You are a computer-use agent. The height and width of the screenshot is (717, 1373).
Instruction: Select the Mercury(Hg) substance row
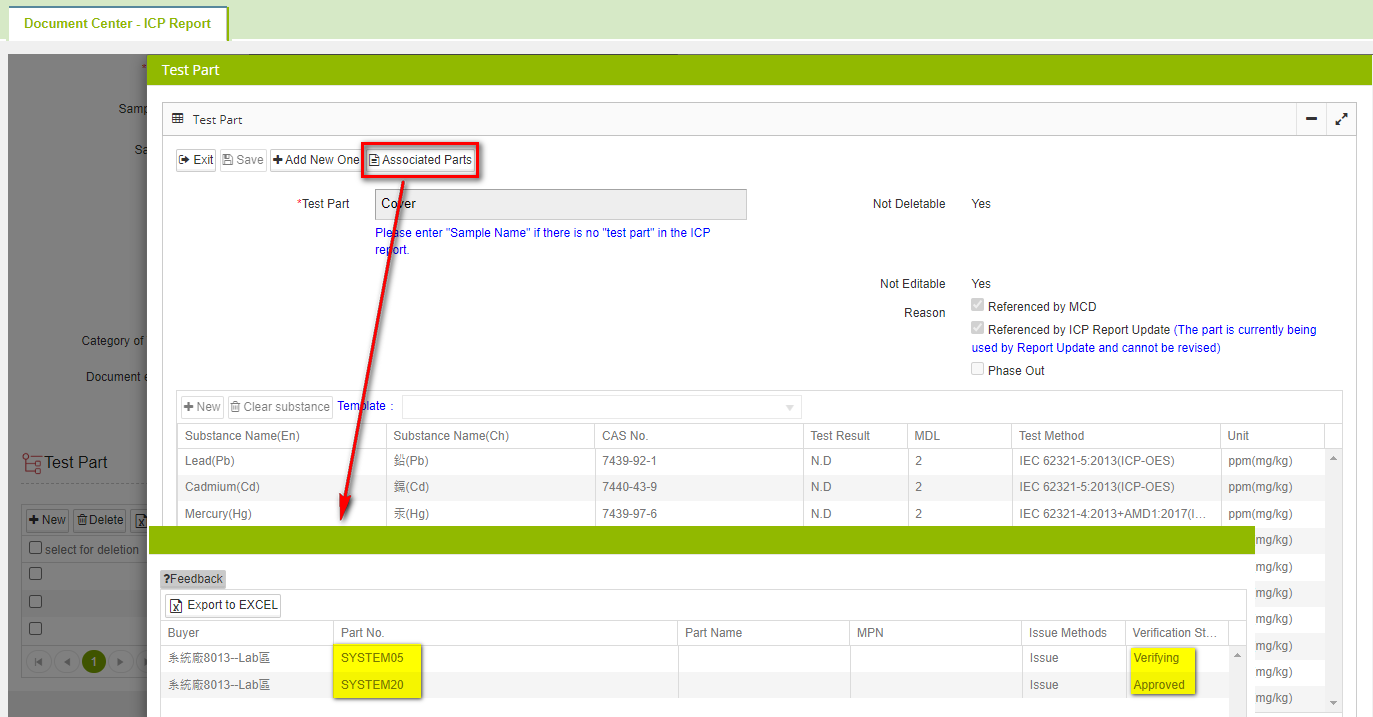(751, 513)
